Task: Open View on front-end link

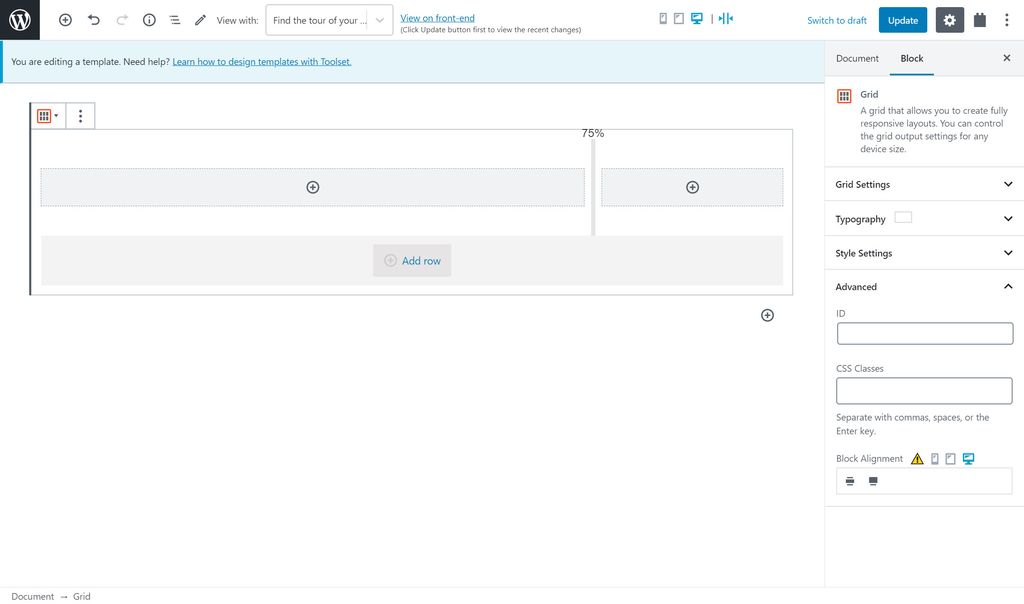Action: [438, 18]
